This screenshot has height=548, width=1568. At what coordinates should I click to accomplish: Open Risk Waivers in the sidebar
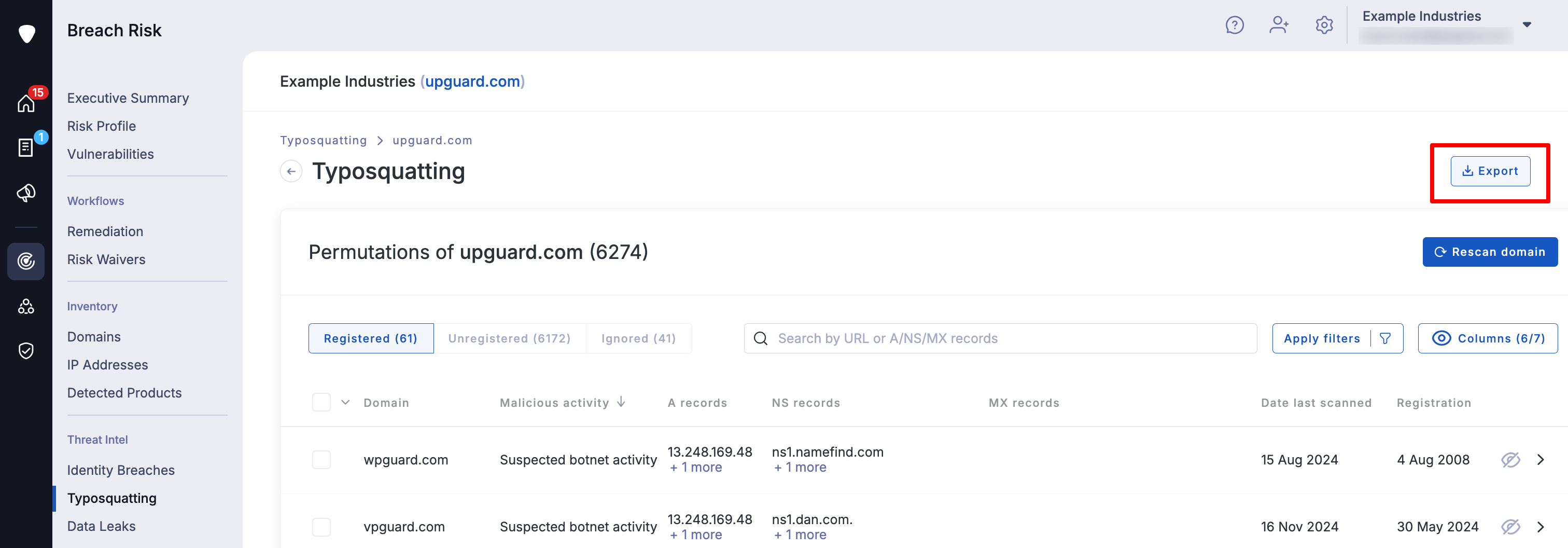[106, 259]
